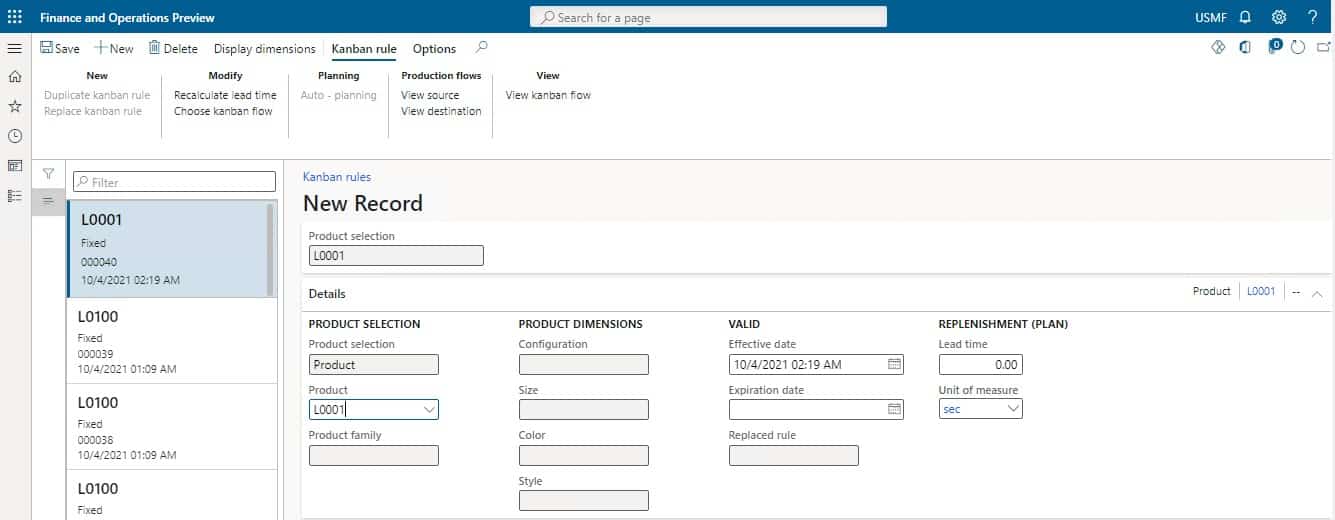Go to Home in left sidebar
Screen dimensions: 1335x520
coord(14,76)
